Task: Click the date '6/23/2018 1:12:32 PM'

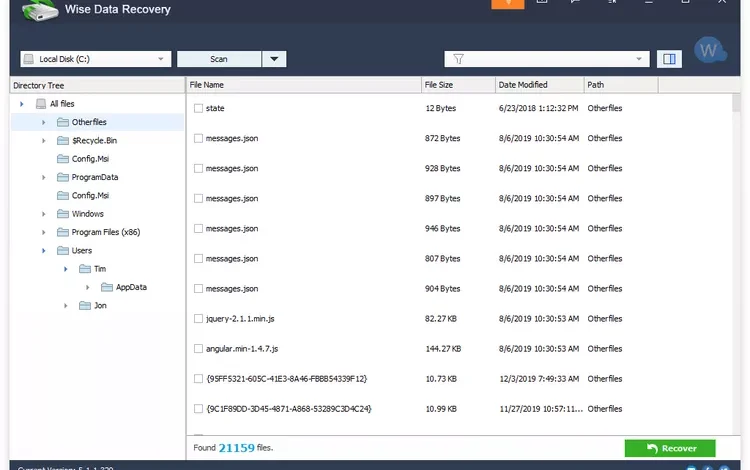Action: click(x=539, y=109)
